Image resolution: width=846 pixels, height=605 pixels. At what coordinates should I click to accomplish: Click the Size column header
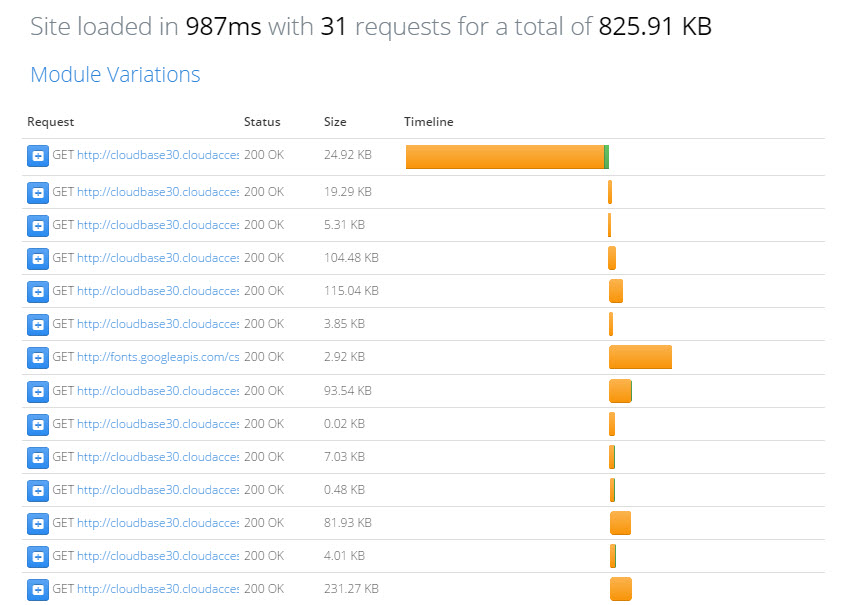335,122
